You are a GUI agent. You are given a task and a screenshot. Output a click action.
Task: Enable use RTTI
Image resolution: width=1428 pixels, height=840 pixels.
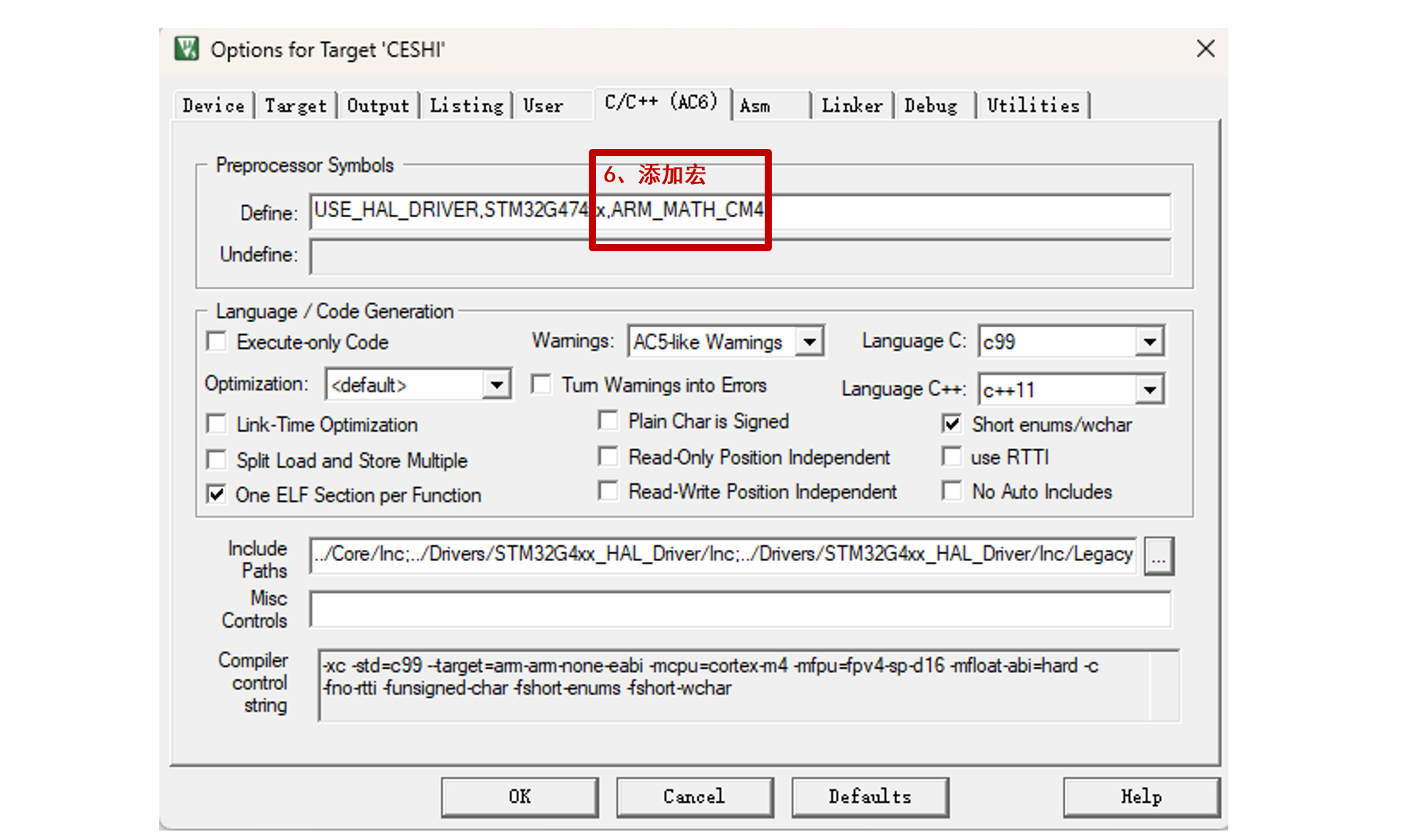(951, 456)
